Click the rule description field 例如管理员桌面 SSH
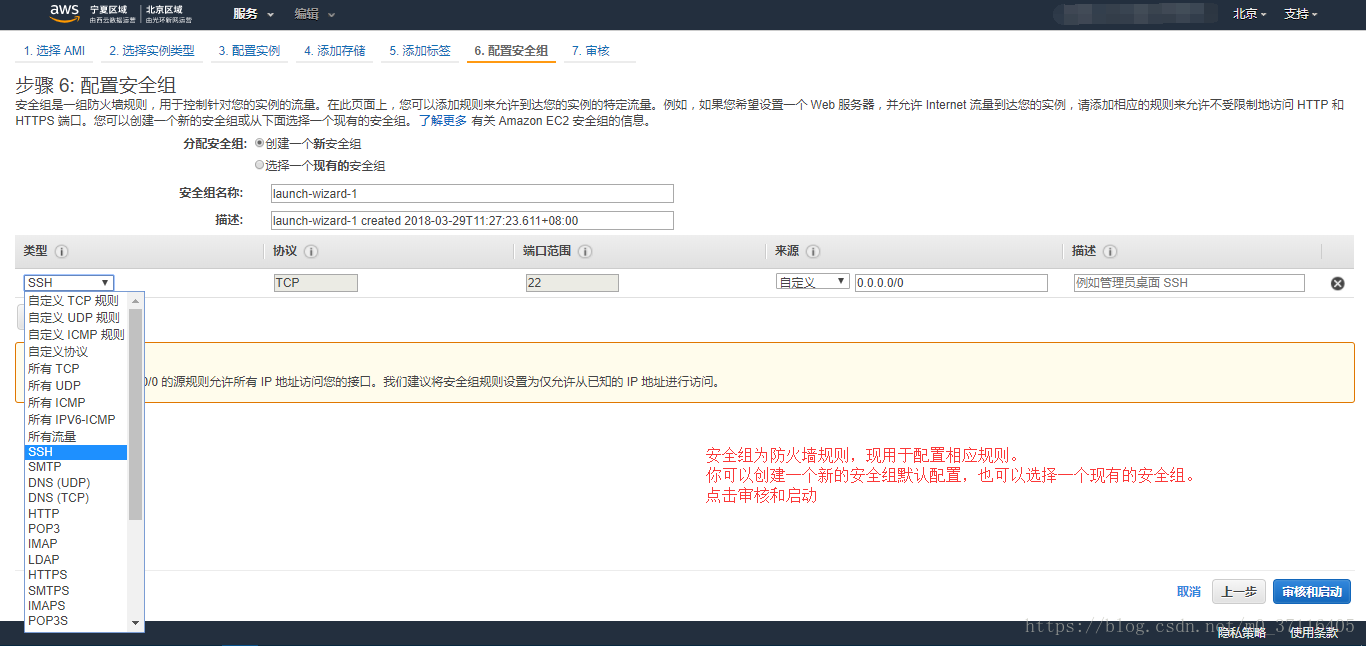The height and width of the screenshot is (646, 1366). coord(1189,283)
